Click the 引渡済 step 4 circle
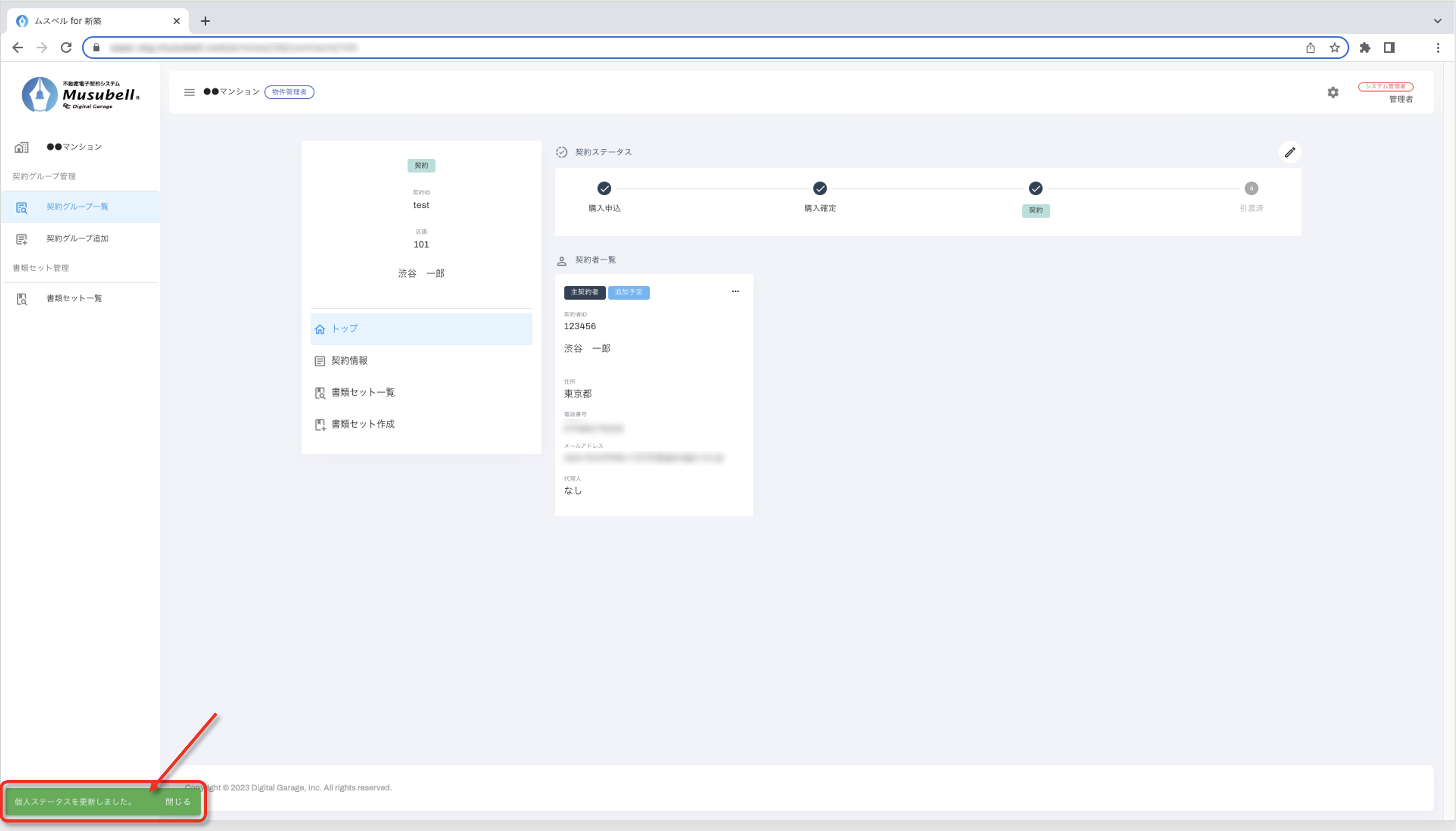1456x831 pixels. (1251, 188)
